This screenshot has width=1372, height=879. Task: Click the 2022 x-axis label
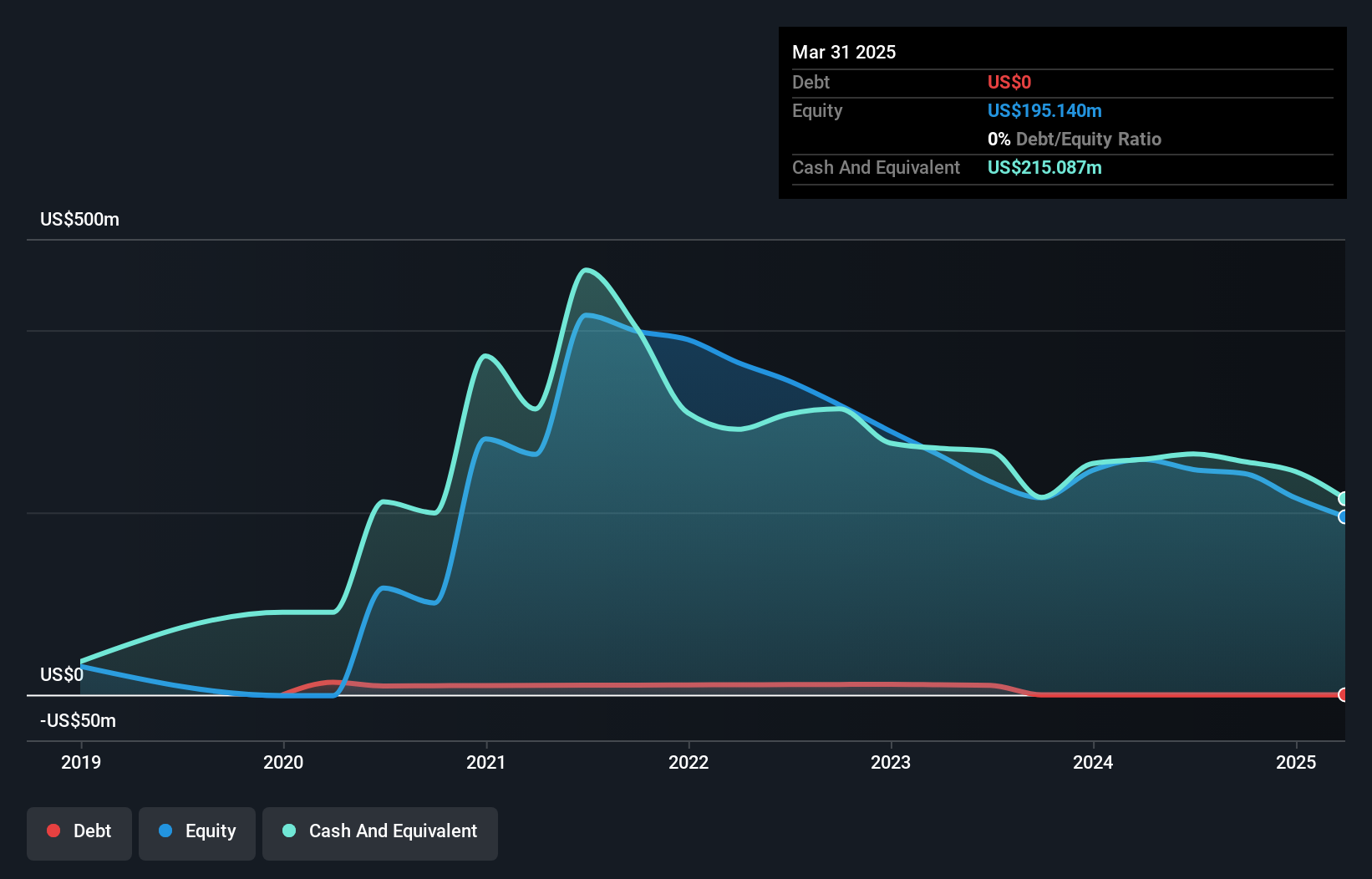[689, 762]
